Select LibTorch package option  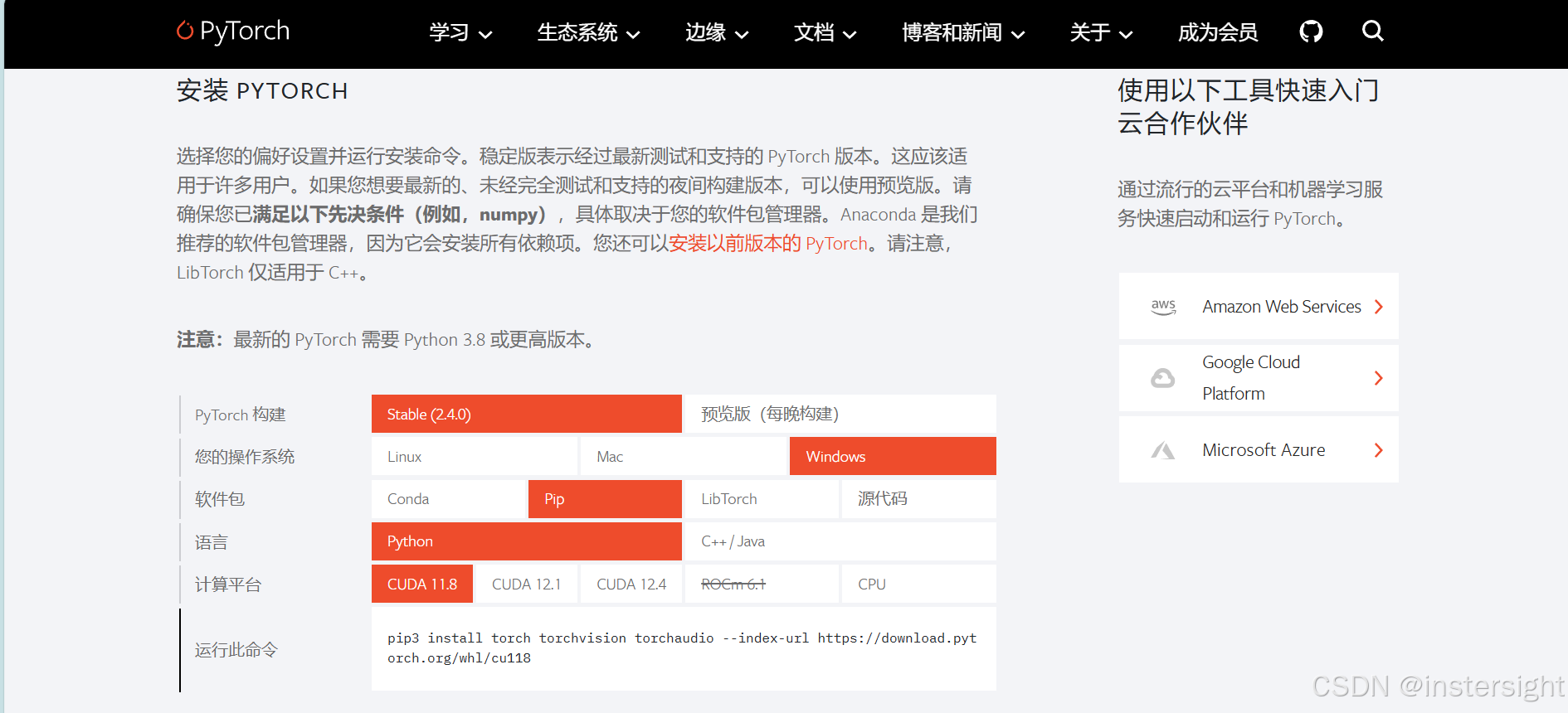pos(762,499)
